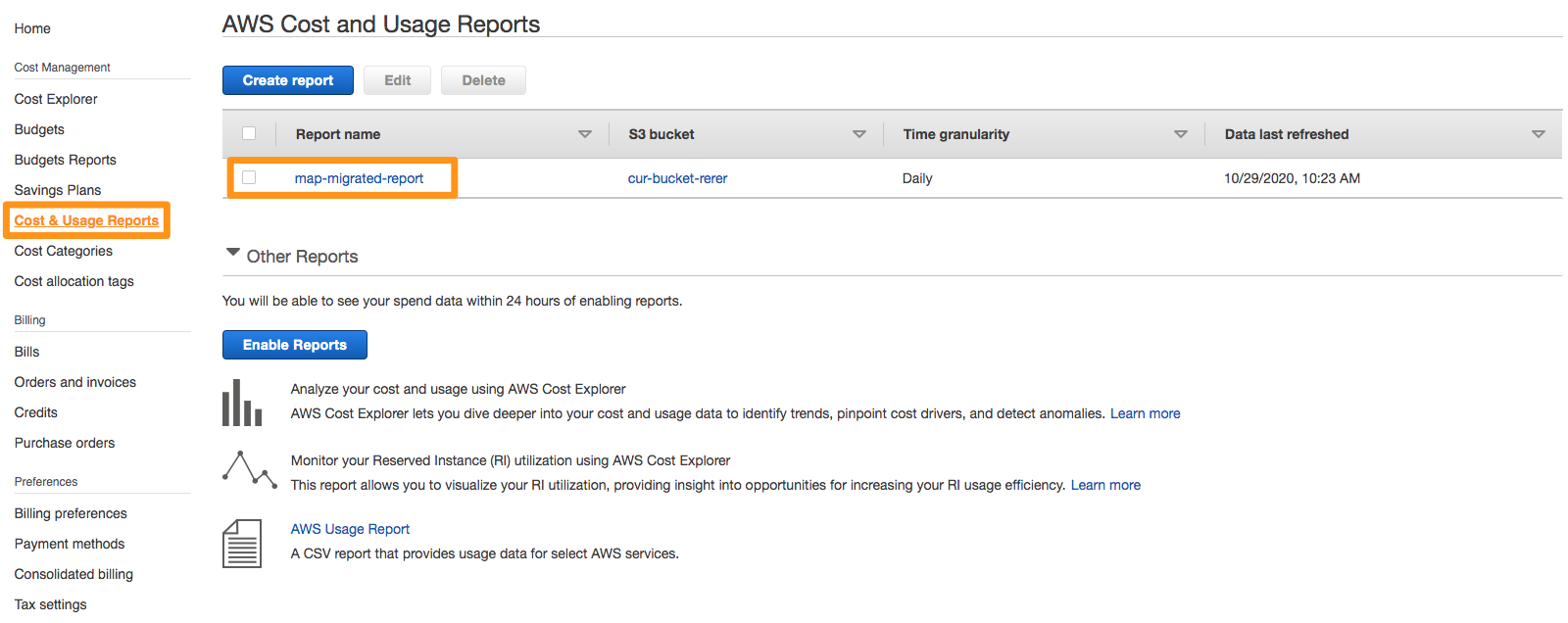The height and width of the screenshot is (623, 1568).
Task: Open the cur-bucket-rerer S3 bucket link
Action: pos(677,178)
